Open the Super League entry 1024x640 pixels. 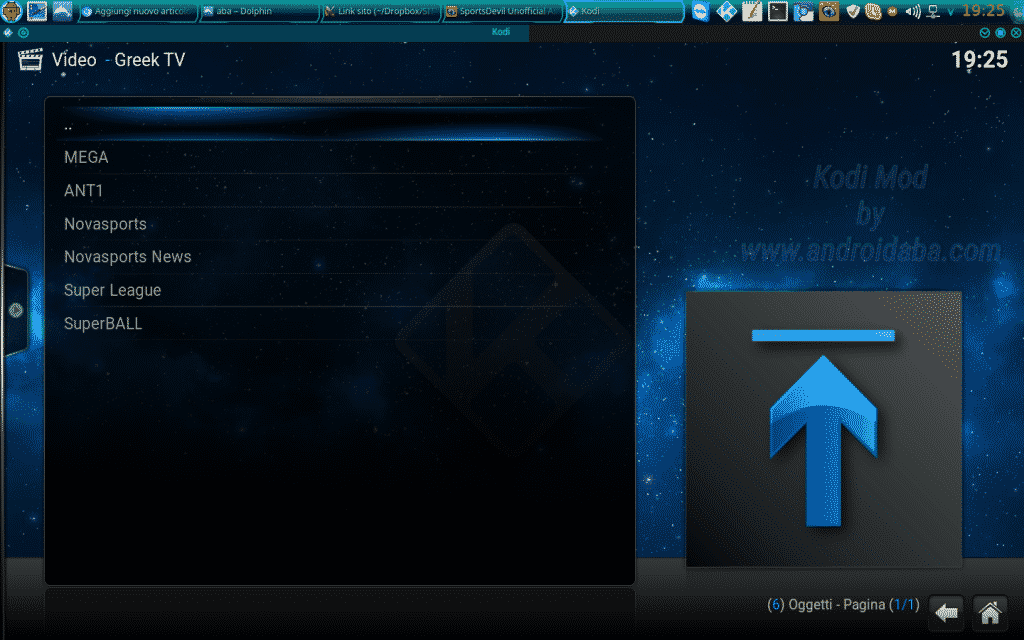[340, 290]
